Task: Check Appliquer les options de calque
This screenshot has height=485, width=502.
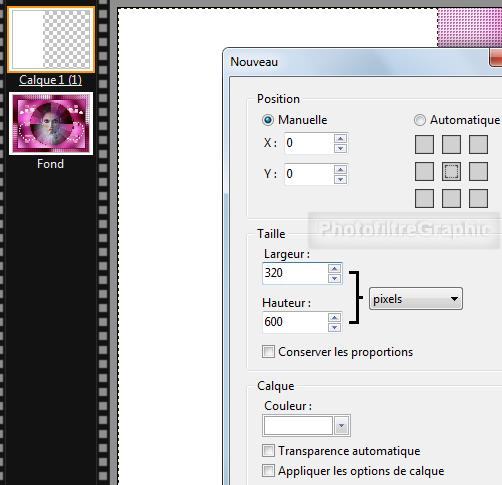Action: point(268,471)
